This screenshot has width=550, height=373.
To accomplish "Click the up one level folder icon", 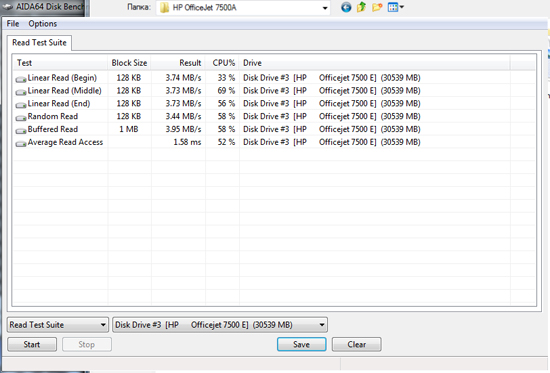I will [x=361, y=7].
